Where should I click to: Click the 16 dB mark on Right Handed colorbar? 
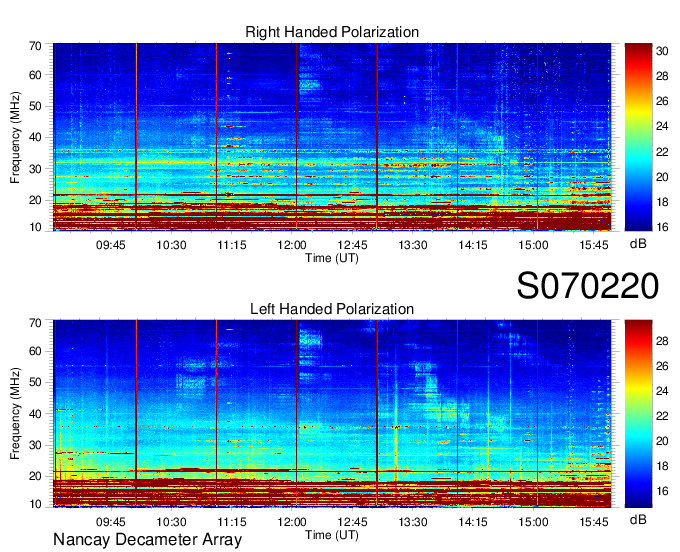pos(662,227)
